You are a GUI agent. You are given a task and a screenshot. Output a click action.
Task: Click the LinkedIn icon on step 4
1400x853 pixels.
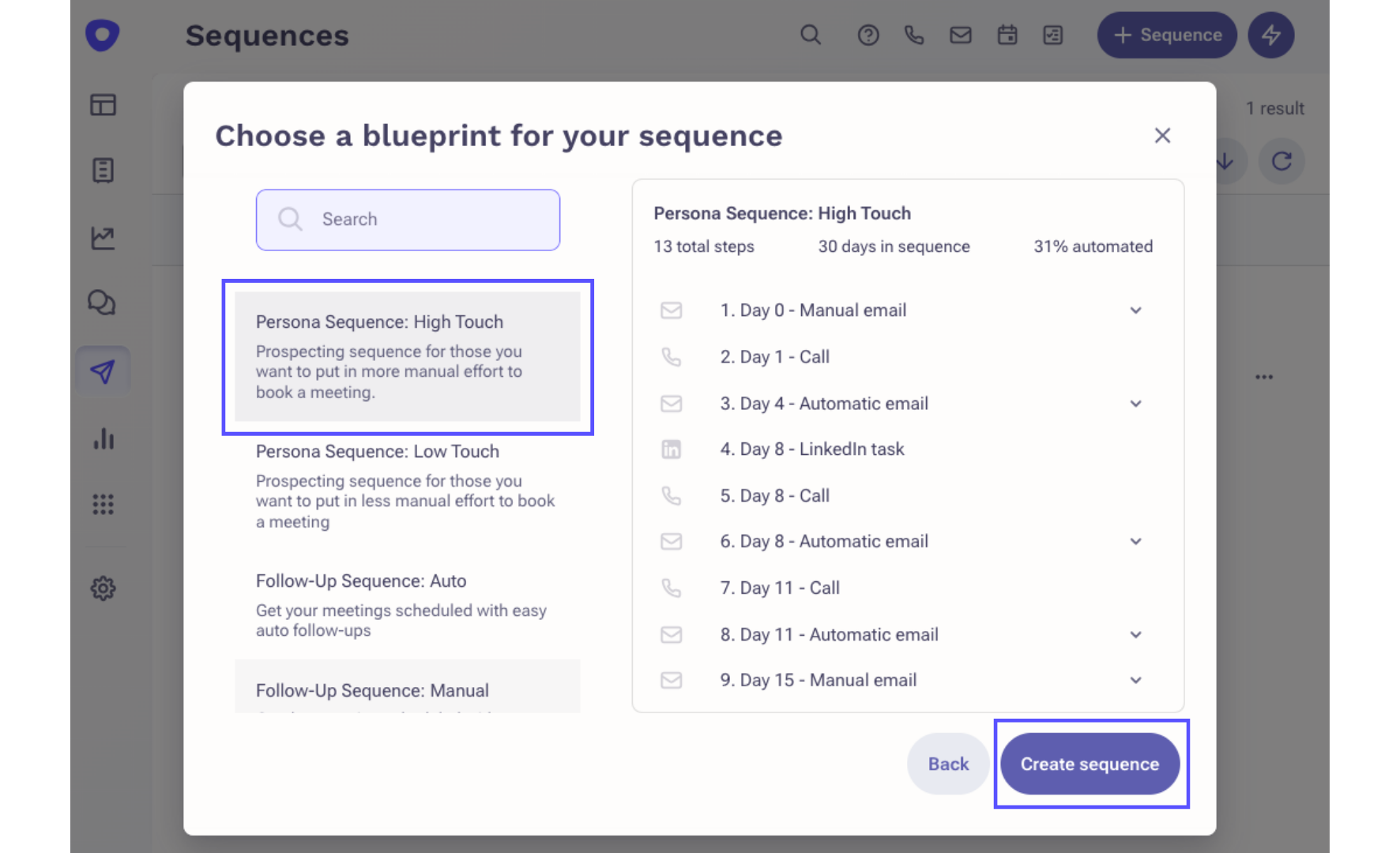(x=671, y=449)
